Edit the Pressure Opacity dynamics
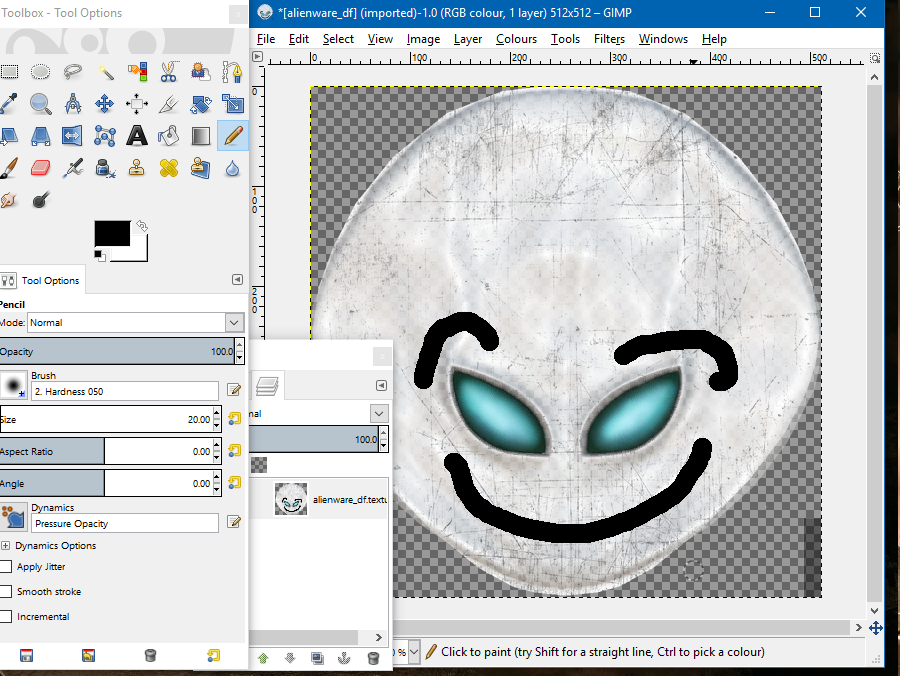Viewport: 900px width, 676px height. point(234,522)
